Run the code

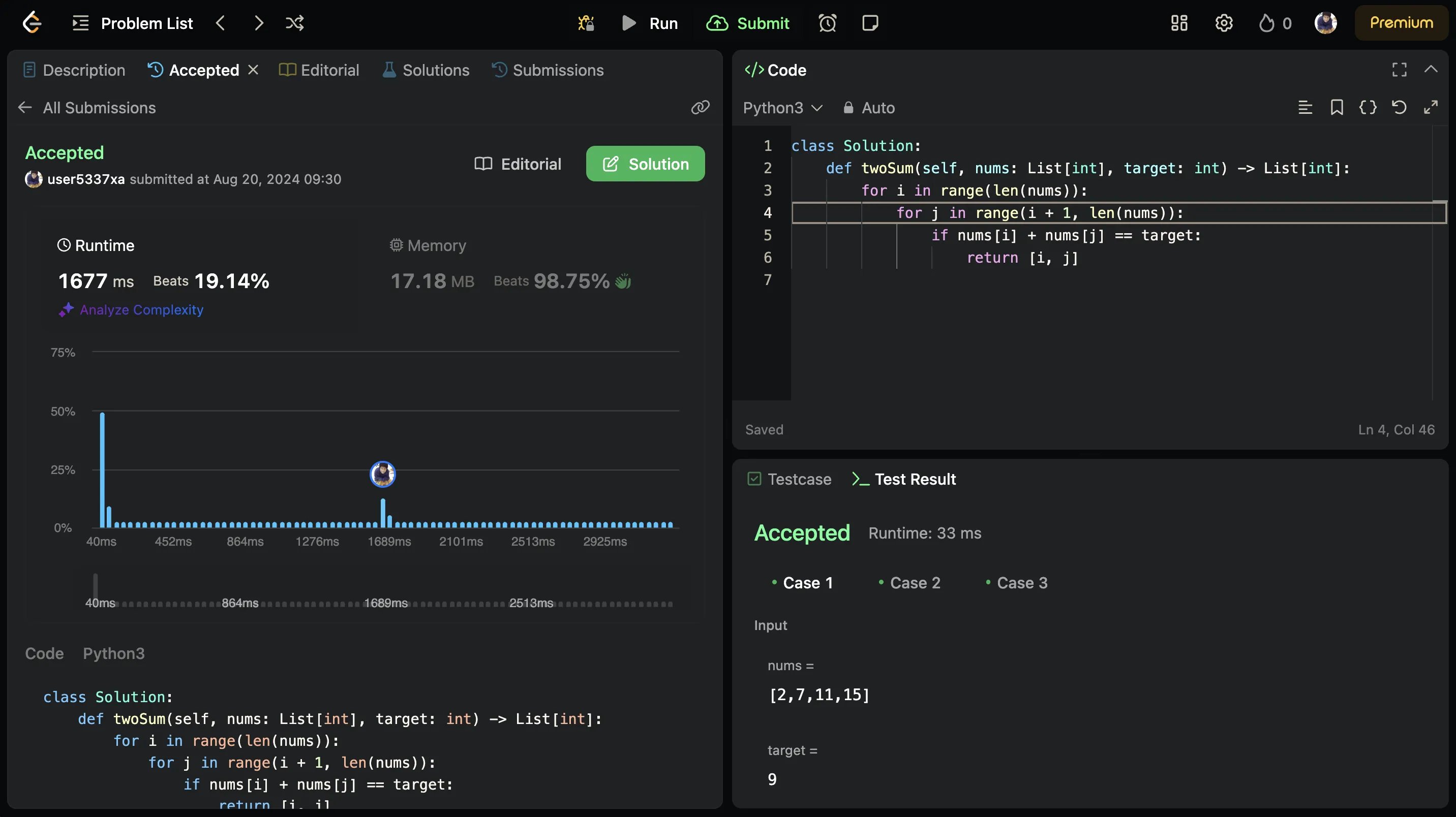point(649,23)
